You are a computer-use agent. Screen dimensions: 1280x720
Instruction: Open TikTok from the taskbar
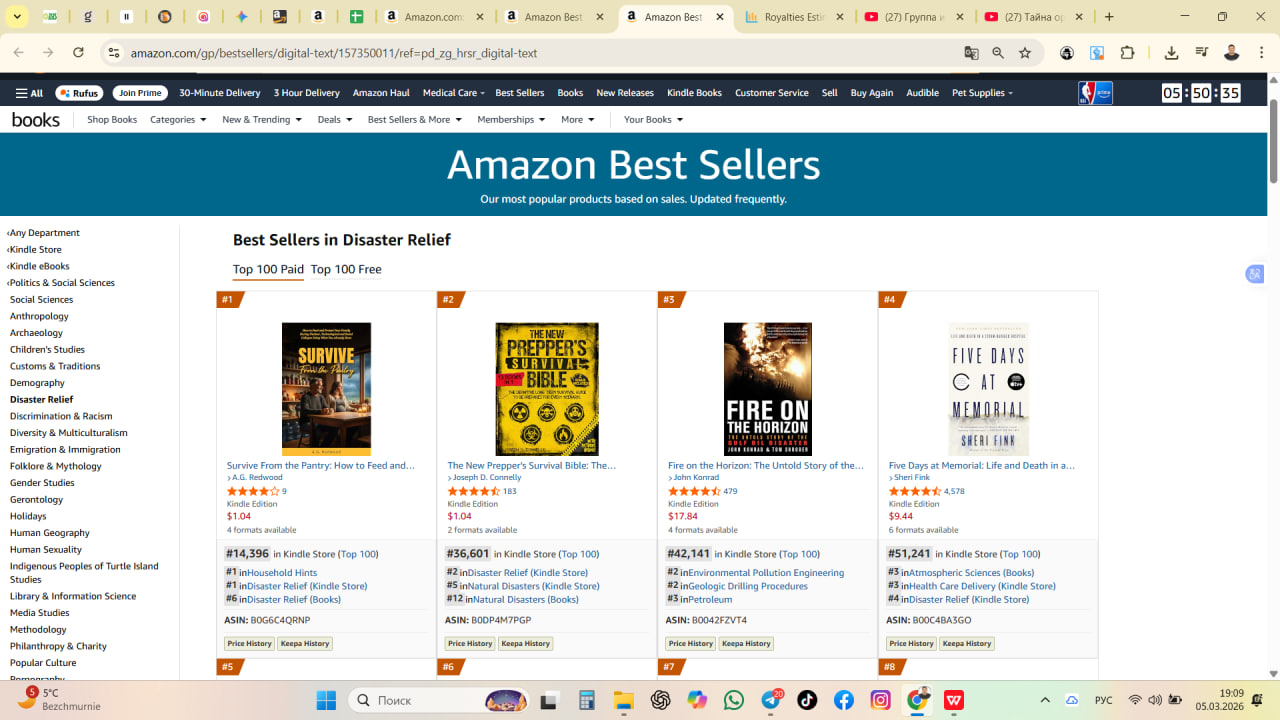pos(807,700)
